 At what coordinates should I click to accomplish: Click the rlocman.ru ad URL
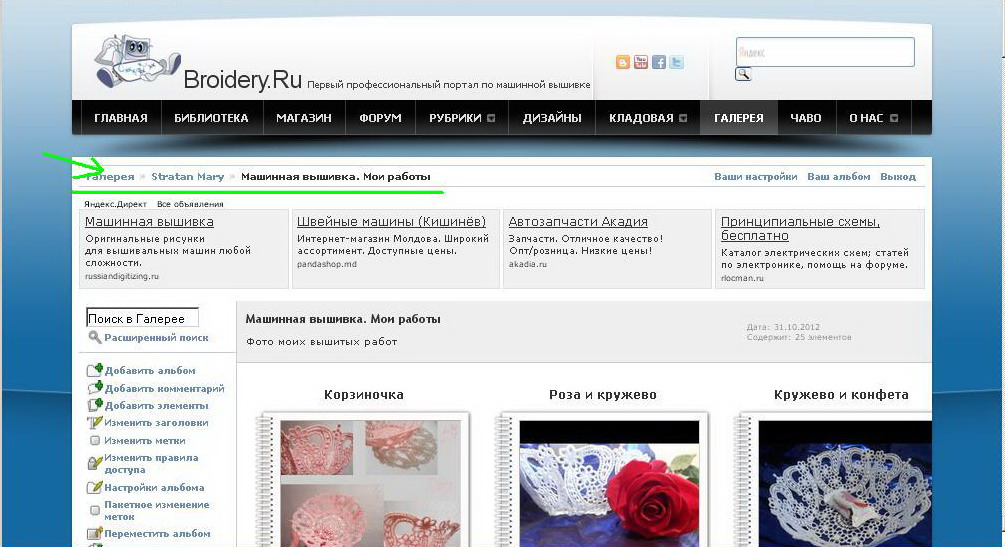[742, 278]
